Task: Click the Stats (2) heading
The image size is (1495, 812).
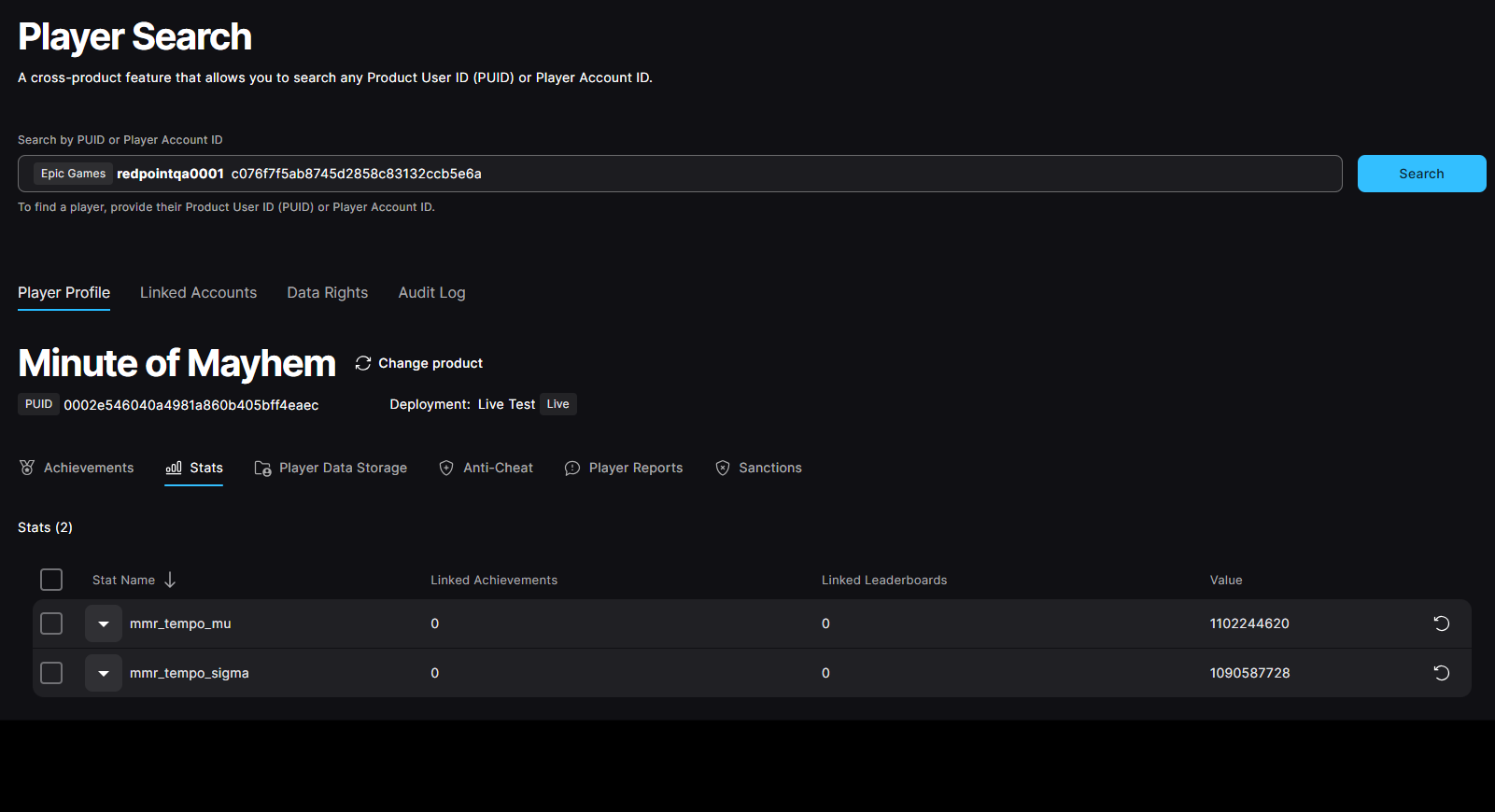Action: [45, 527]
